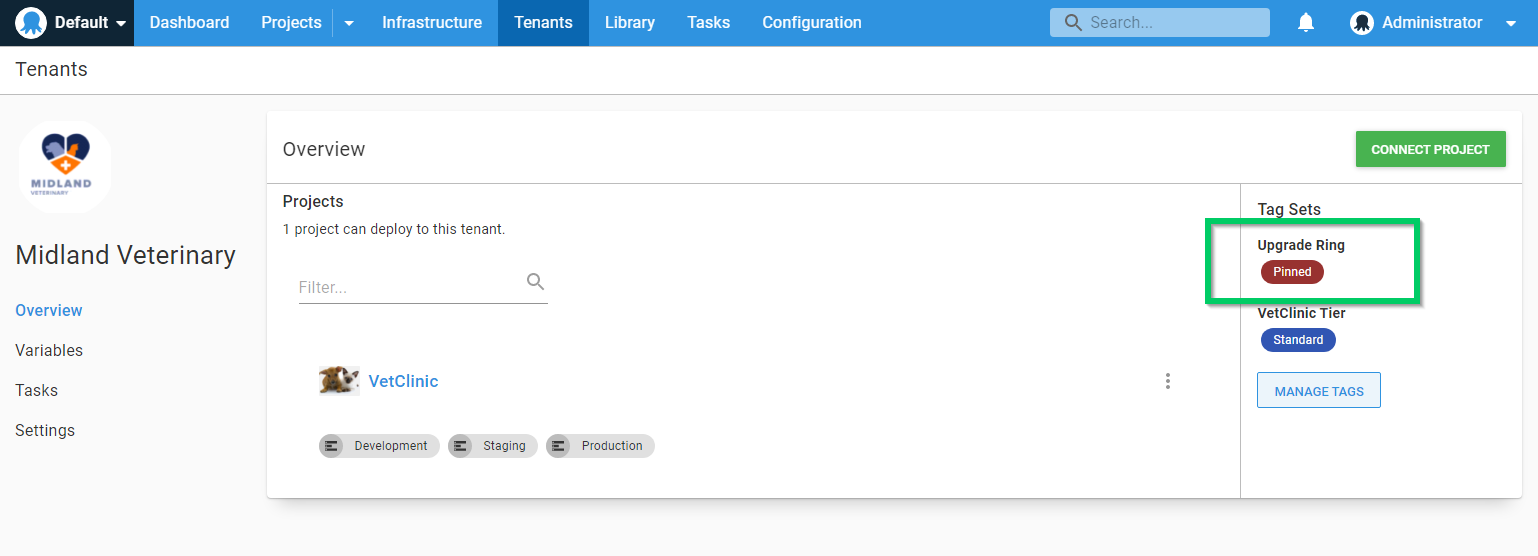Open the Administrator user menu caret
Image resolution: width=1538 pixels, height=556 pixels.
click(1510, 23)
